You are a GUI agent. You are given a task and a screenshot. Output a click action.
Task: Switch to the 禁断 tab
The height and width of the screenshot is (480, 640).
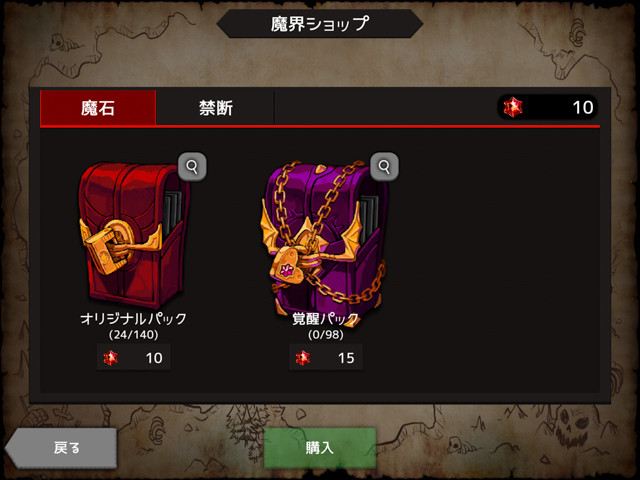[216, 108]
